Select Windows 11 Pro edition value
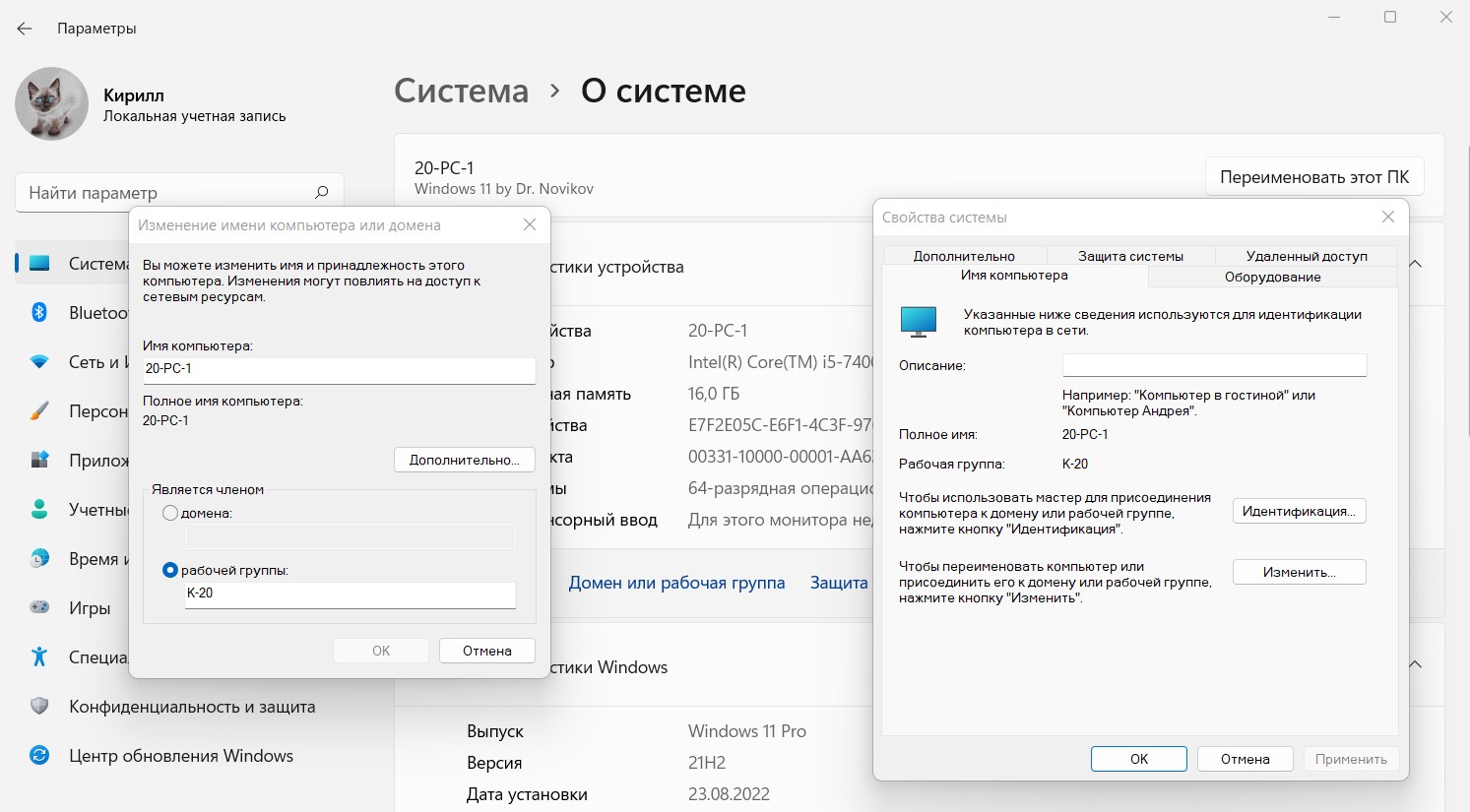 [x=747, y=731]
